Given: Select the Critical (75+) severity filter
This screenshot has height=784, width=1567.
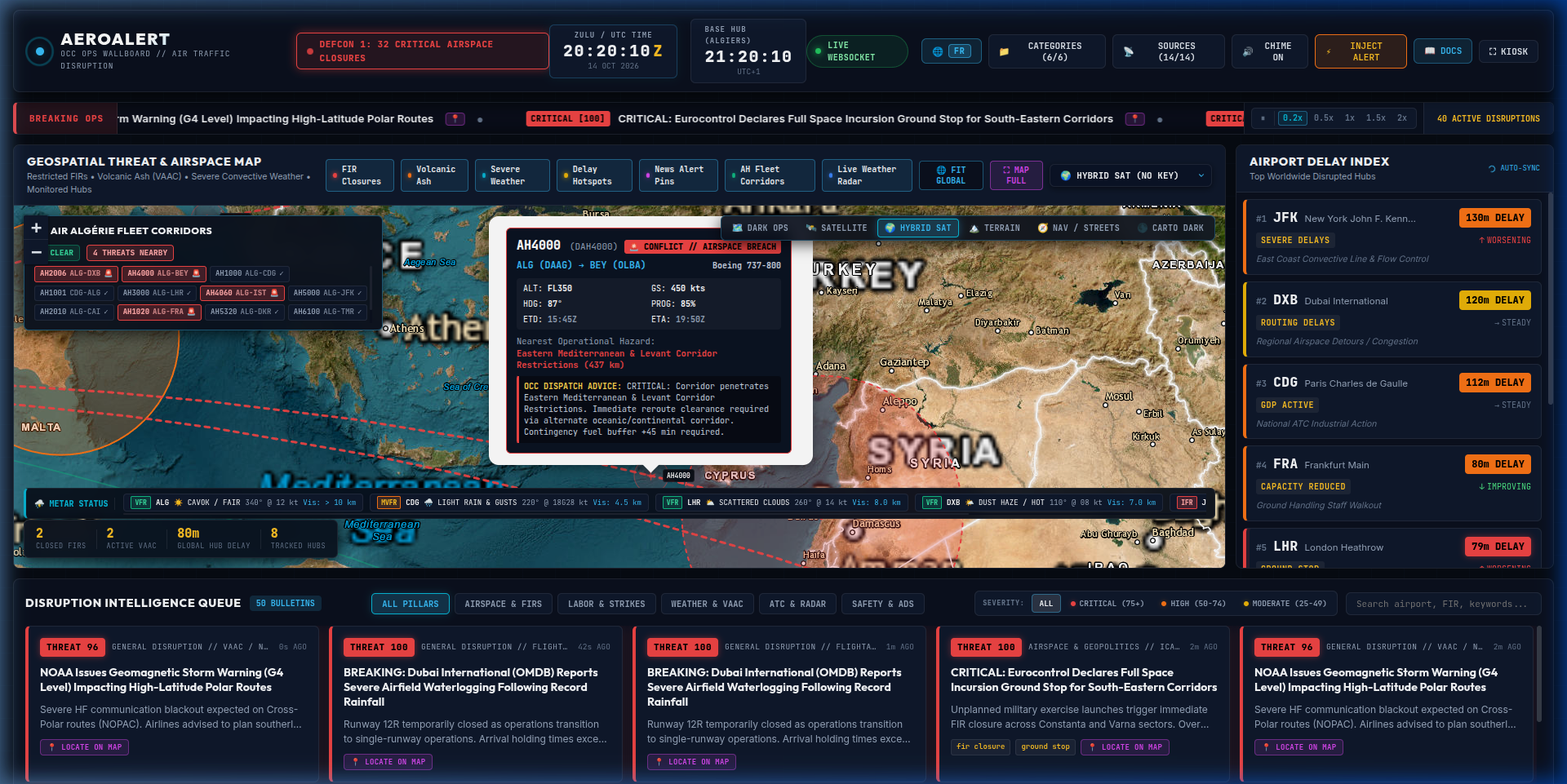Looking at the screenshot, I should coord(1108,604).
